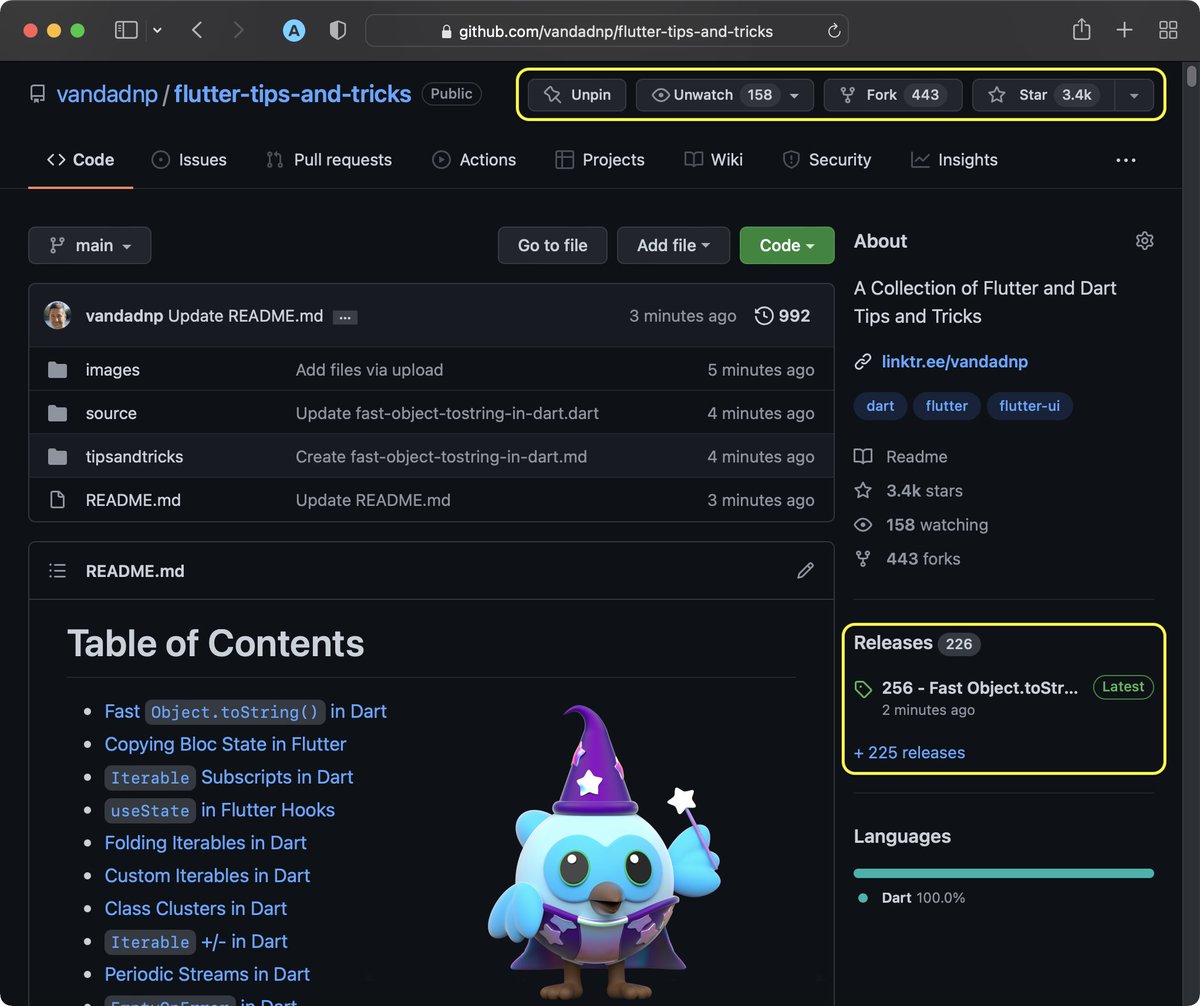Screen dimensions: 1200x1006
Task: Show the + 225 releases link
Action: [x=909, y=753]
